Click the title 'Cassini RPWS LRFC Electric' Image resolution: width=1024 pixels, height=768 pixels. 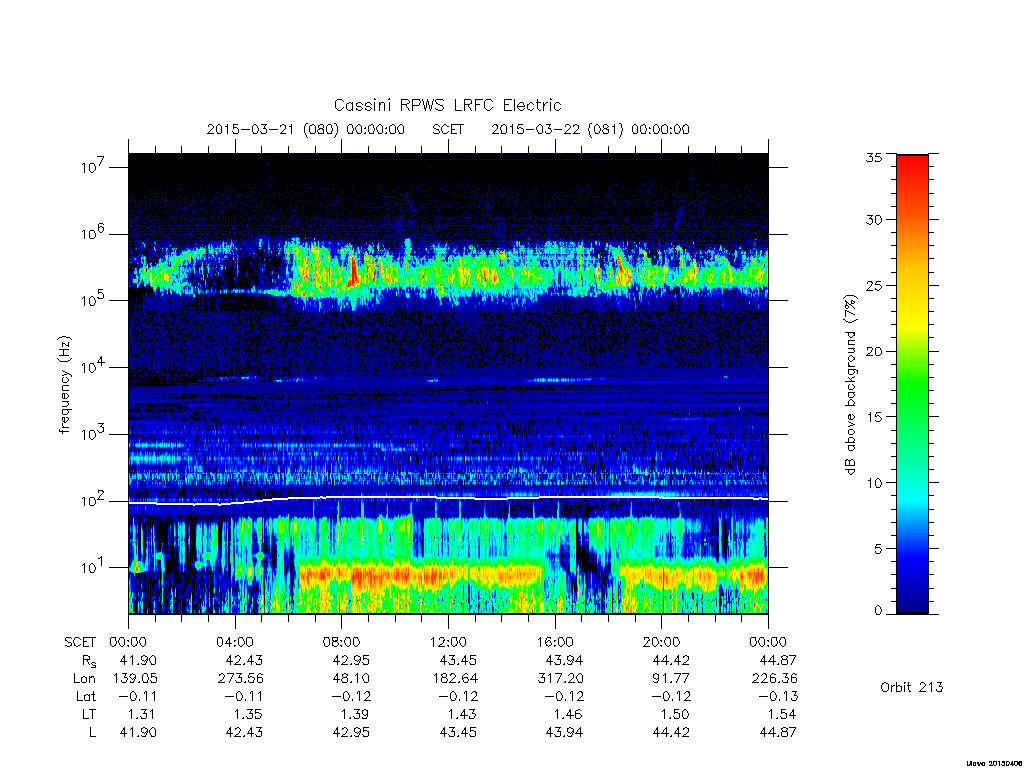tap(447, 105)
